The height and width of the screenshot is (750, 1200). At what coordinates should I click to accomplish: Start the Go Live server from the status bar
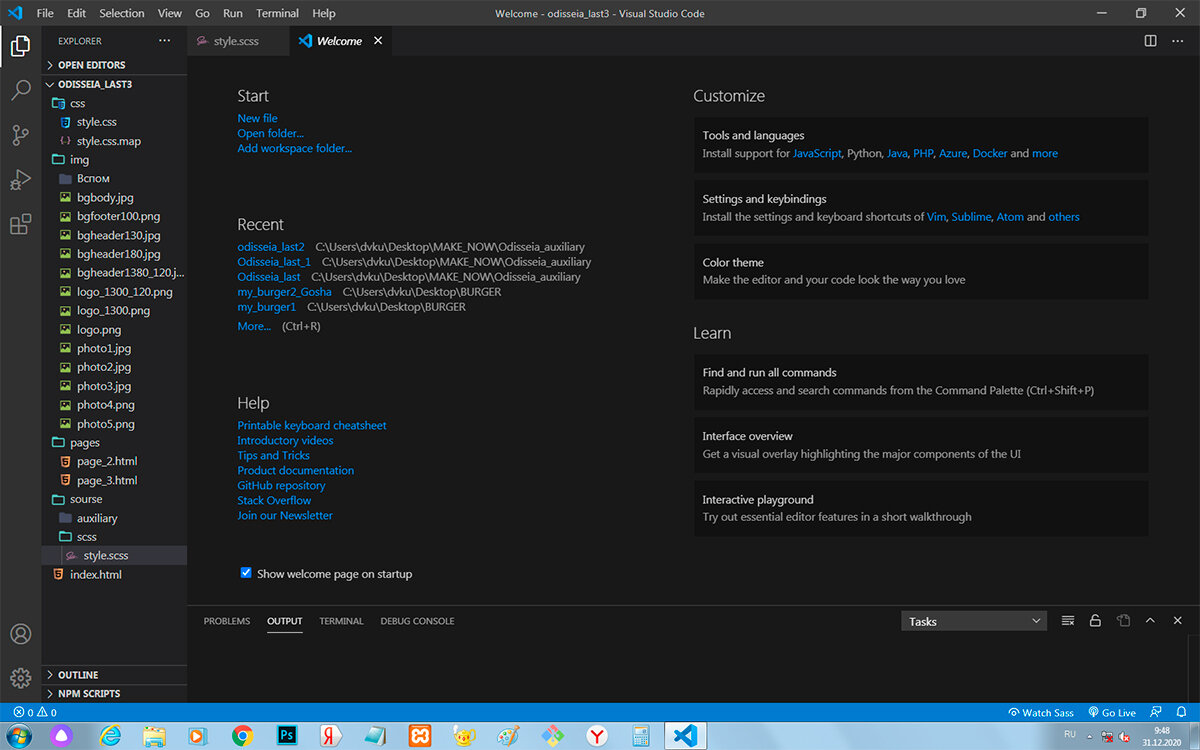click(x=1111, y=712)
